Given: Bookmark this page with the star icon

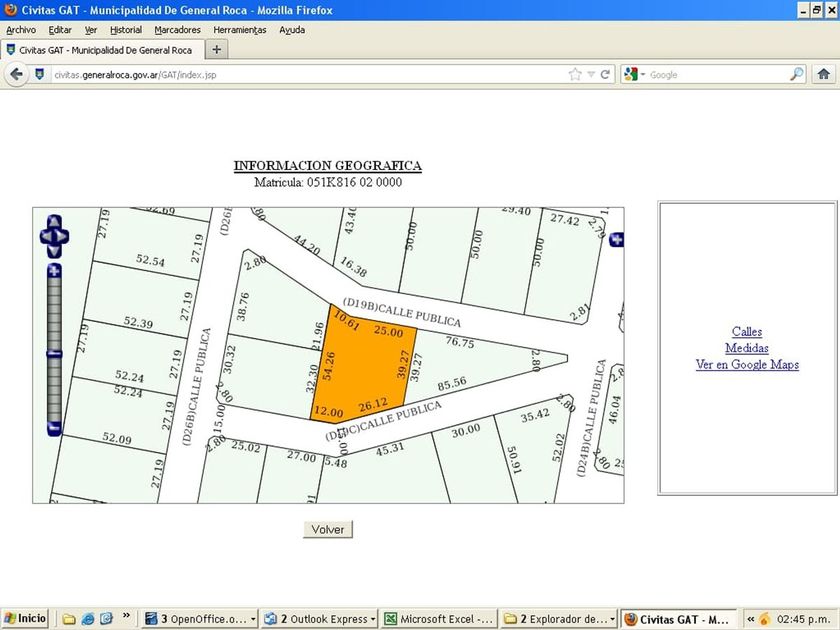Looking at the screenshot, I should click(575, 74).
